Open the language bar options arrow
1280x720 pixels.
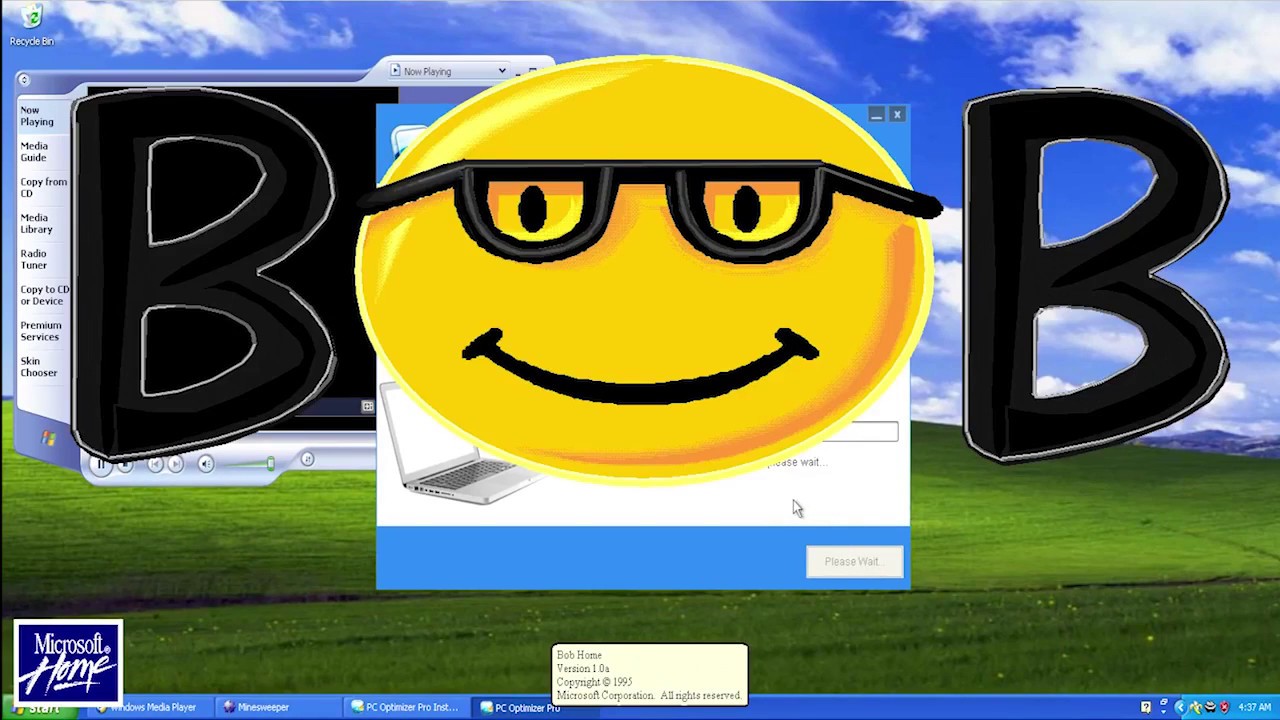pyautogui.click(x=1163, y=712)
